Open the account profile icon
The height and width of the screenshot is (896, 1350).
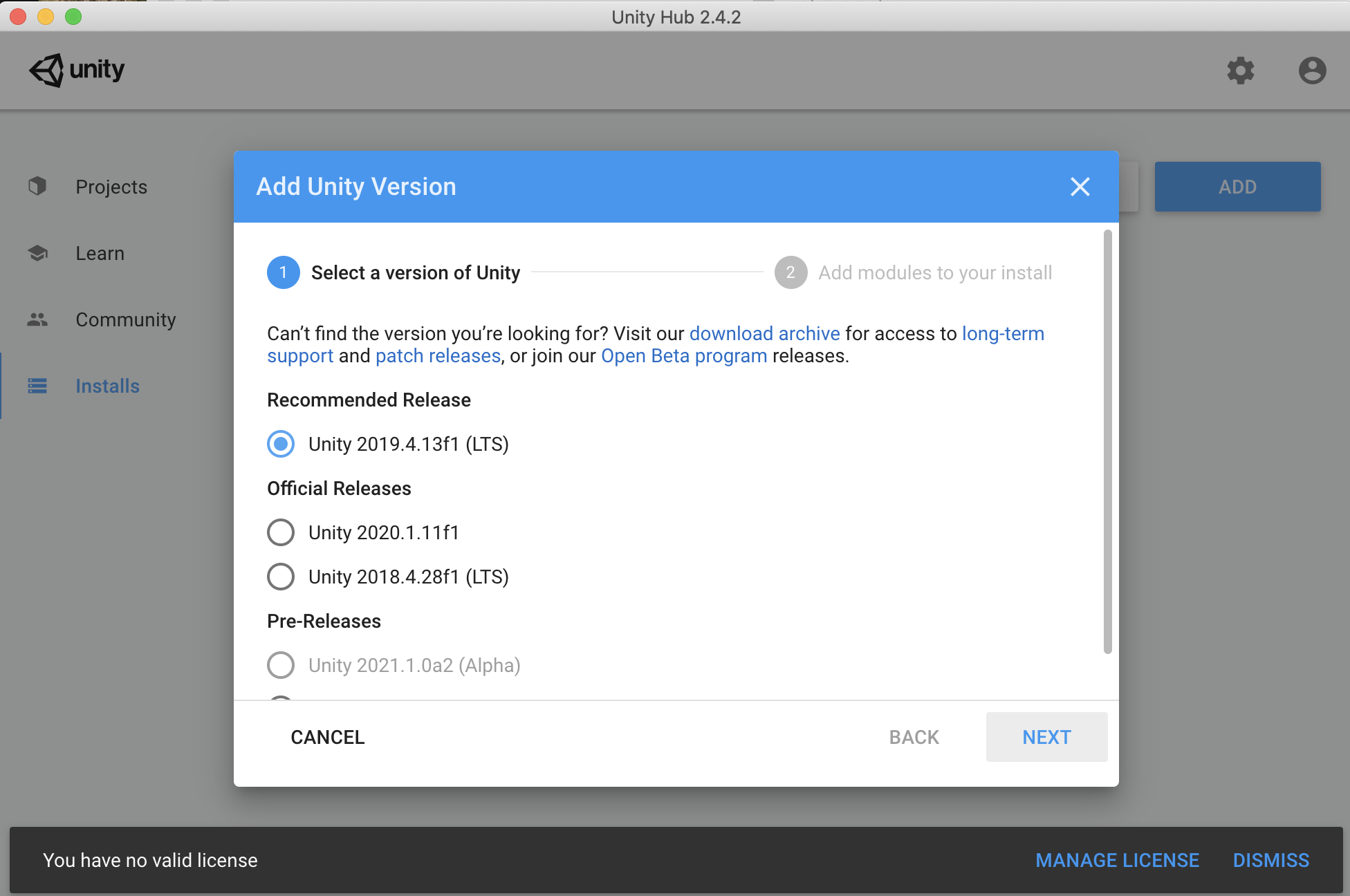tap(1312, 71)
